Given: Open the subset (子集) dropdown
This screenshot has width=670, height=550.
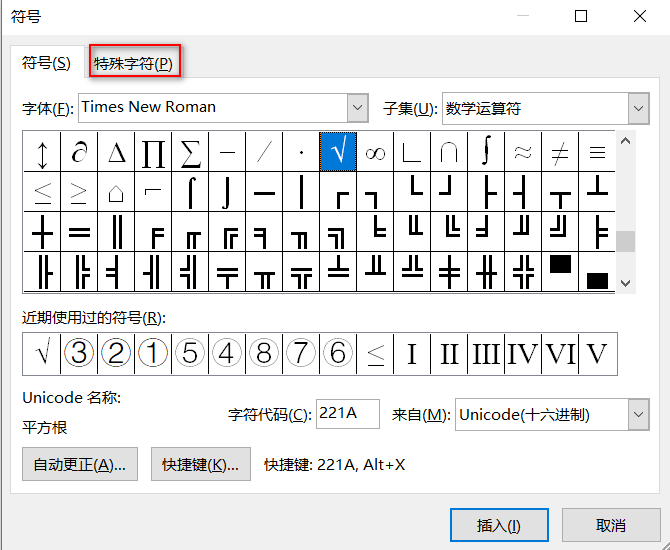Looking at the screenshot, I should pos(638,109).
